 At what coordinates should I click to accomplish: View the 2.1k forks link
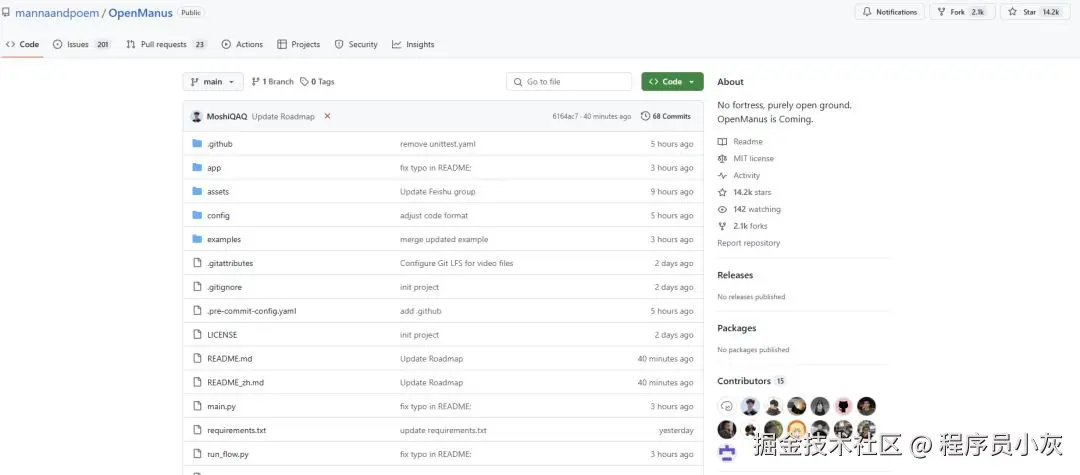(742, 226)
